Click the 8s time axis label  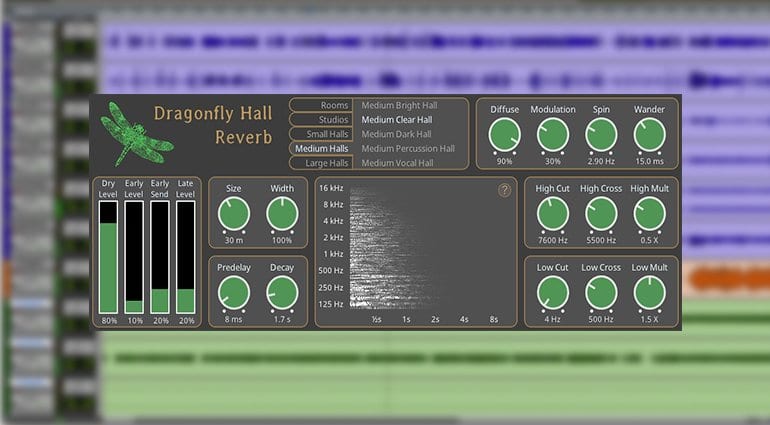point(494,319)
